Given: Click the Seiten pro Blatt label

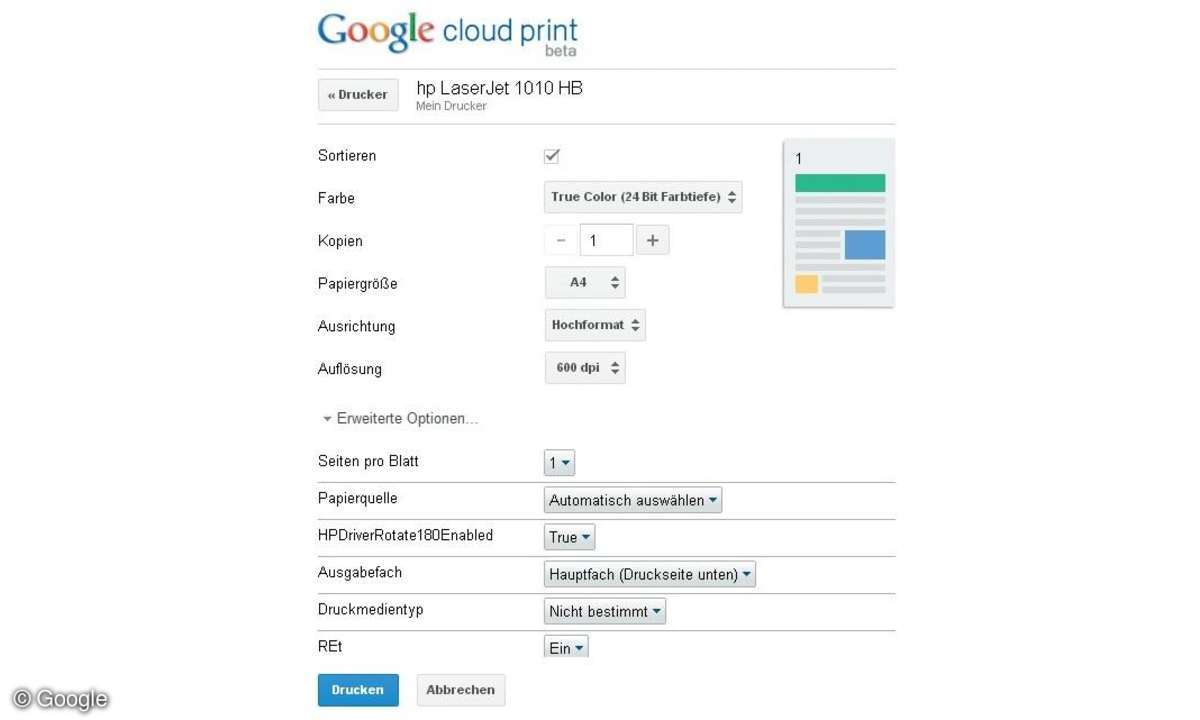Looking at the screenshot, I should click(x=368, y=461).
